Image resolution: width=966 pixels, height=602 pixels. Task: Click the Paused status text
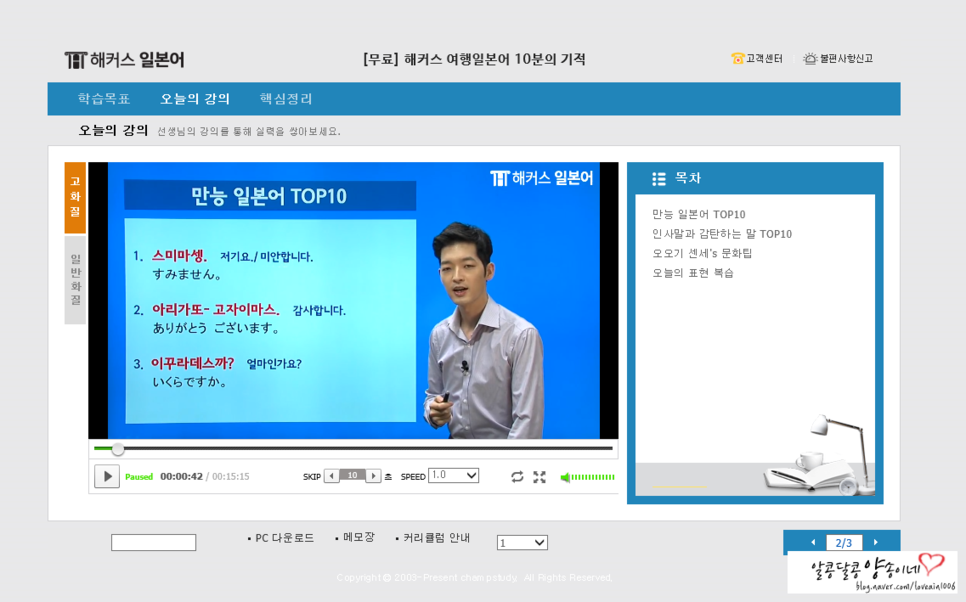pos(139,477)
